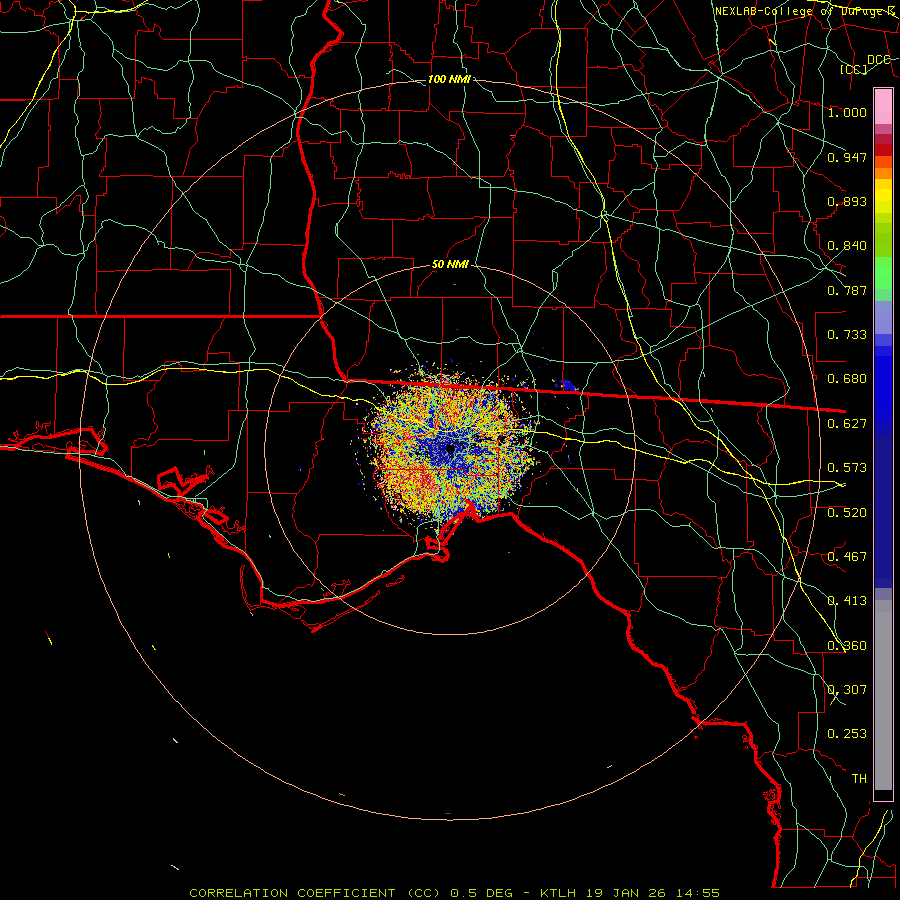900x900 pixels.
Task: Click the Correlation Coefficient KTLH caption text
Action: pos(455,893)
